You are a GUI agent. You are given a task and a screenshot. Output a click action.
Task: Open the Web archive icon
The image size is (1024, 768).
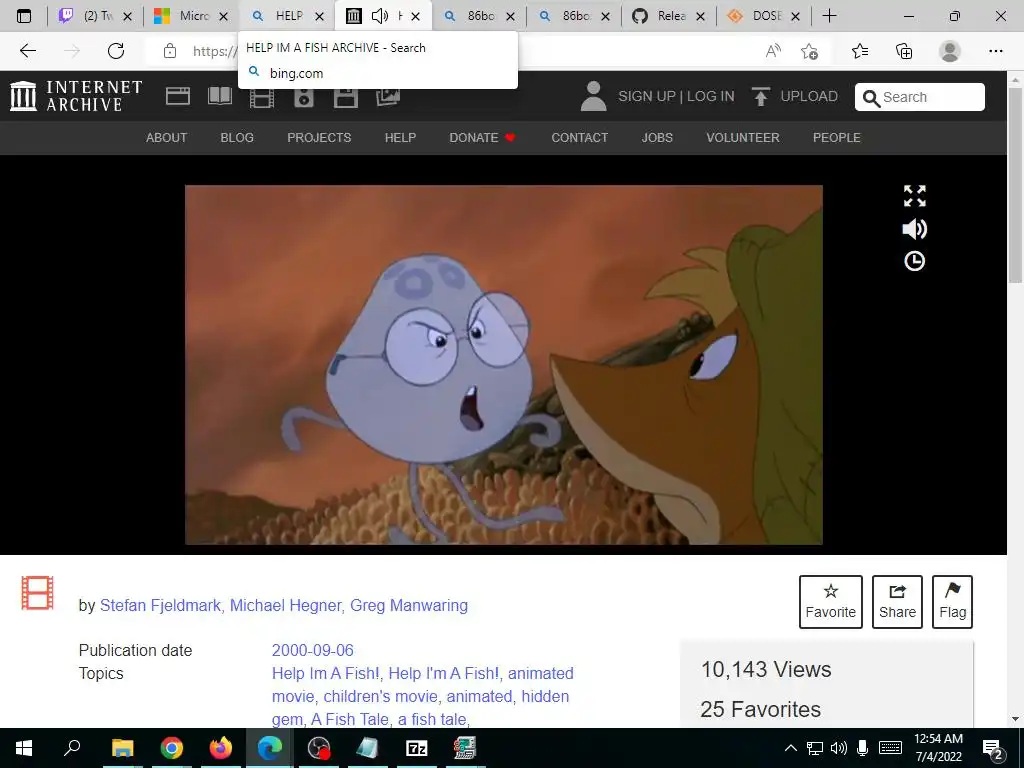point(178,97)
